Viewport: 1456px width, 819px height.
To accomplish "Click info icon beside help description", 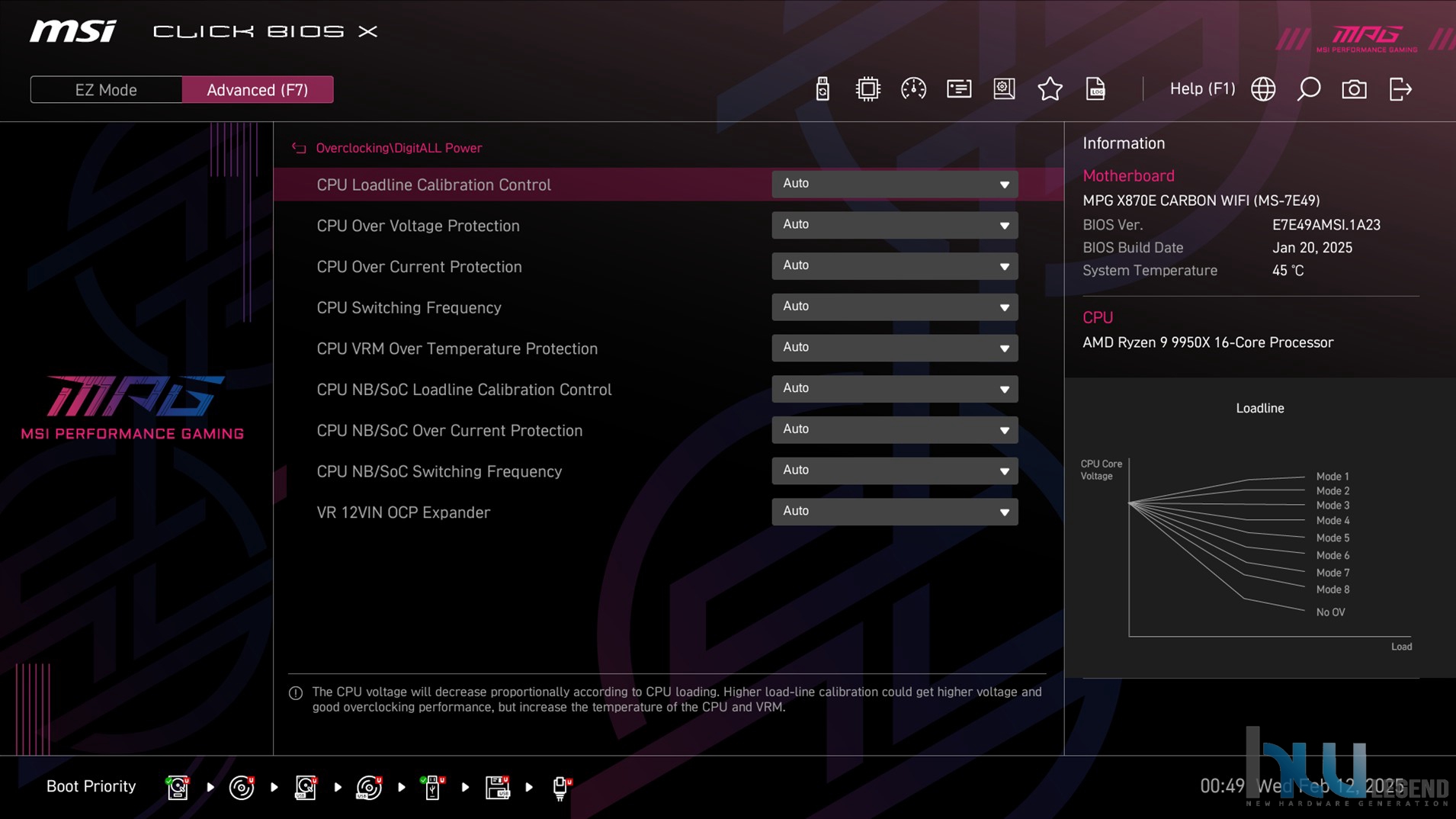I will (296, 693).
